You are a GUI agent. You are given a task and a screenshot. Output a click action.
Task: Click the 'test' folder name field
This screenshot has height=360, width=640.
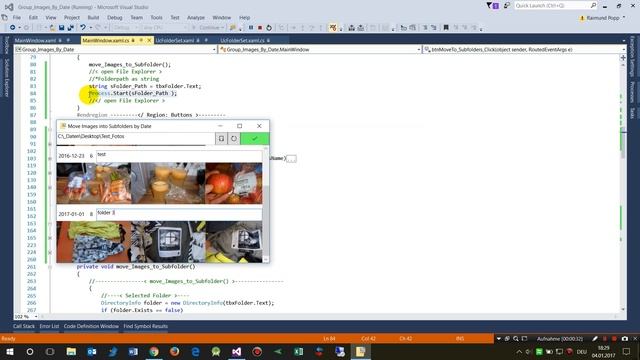[179, 156]
